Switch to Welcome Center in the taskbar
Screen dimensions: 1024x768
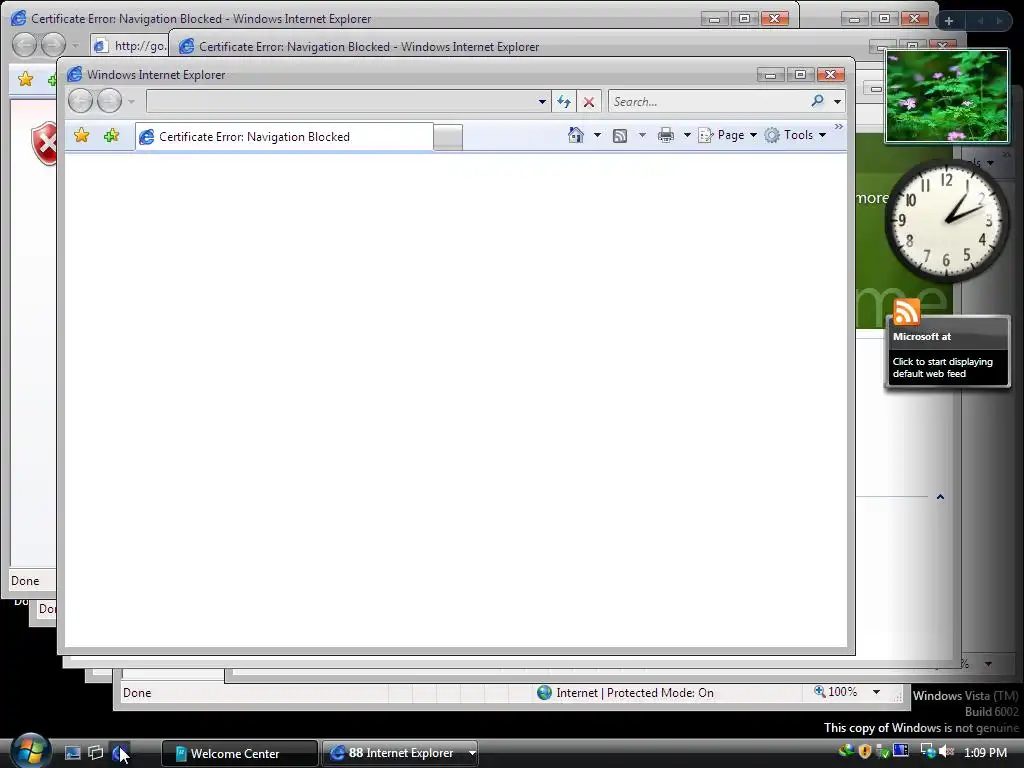click(239, 753)
